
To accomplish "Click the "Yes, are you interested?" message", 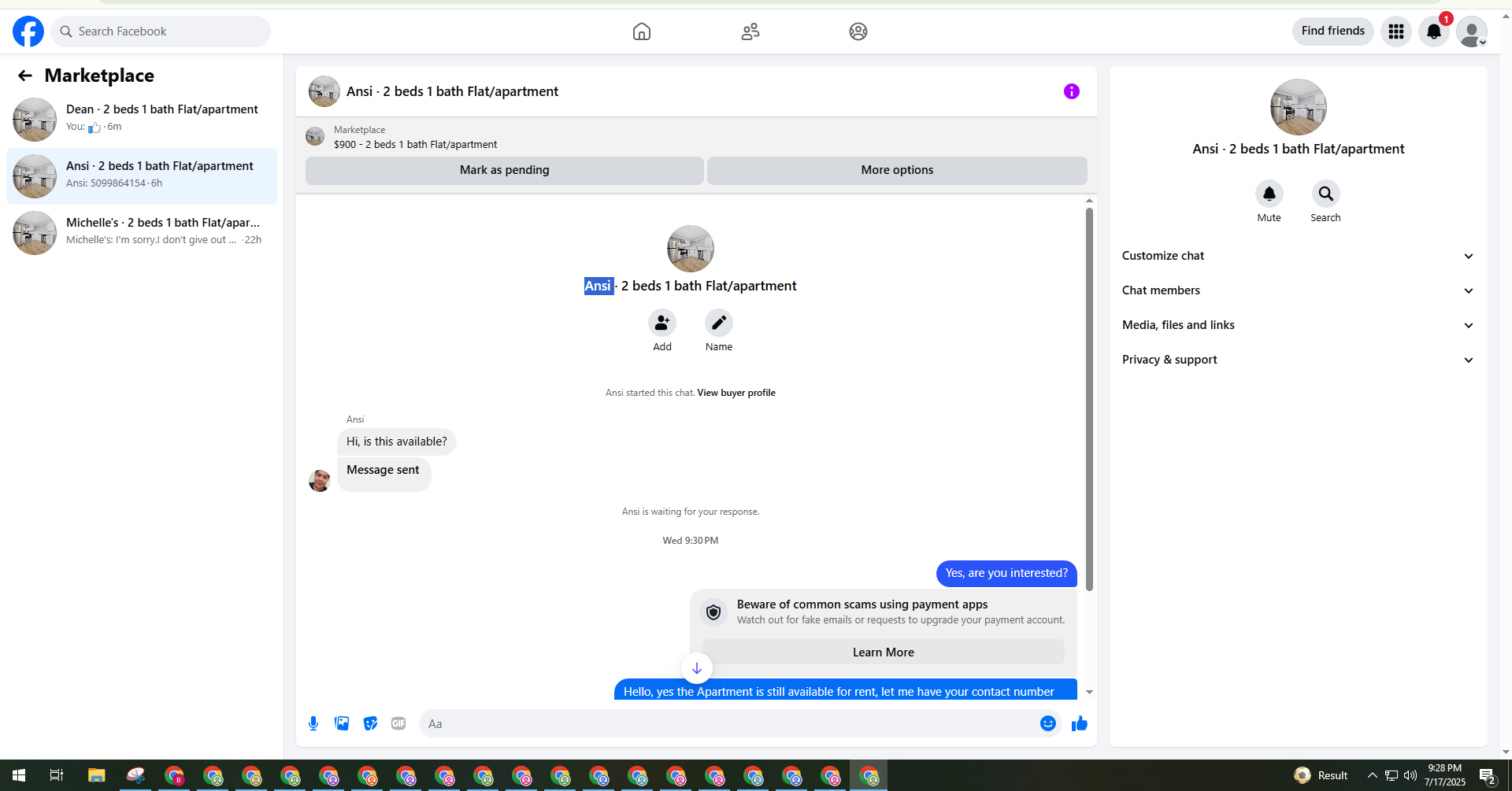I will coord(1006,573).
